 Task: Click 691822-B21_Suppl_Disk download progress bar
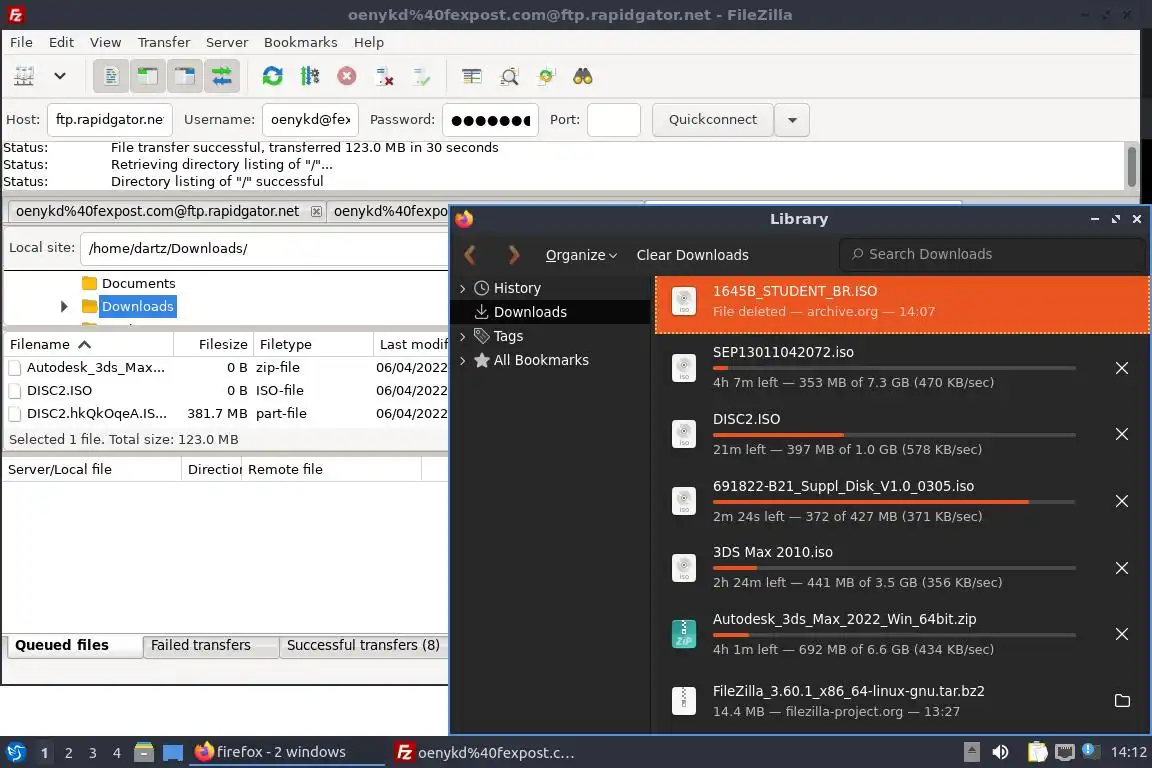click(x=894, y=502)
